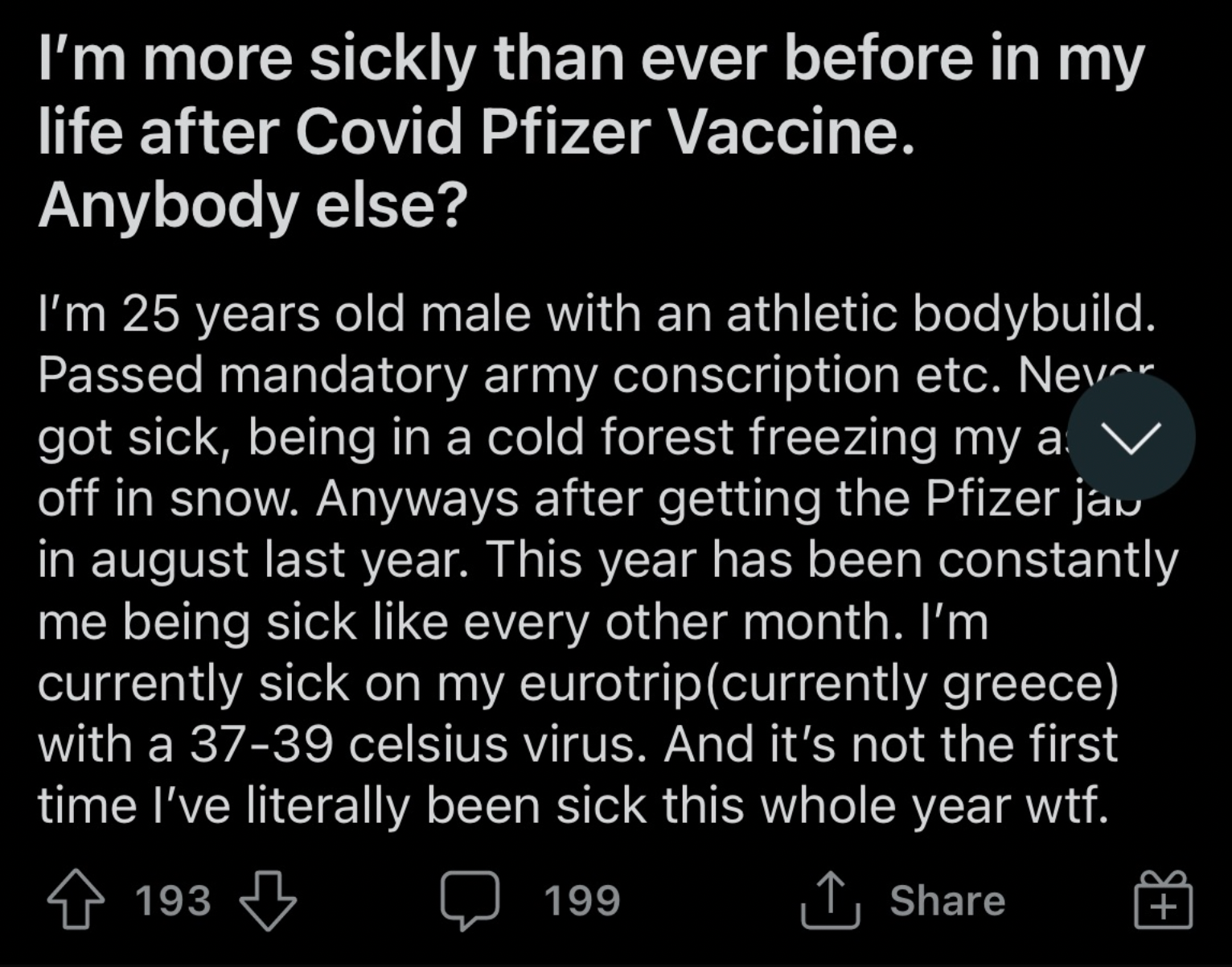Open the 199 comments count

point(582,900)
